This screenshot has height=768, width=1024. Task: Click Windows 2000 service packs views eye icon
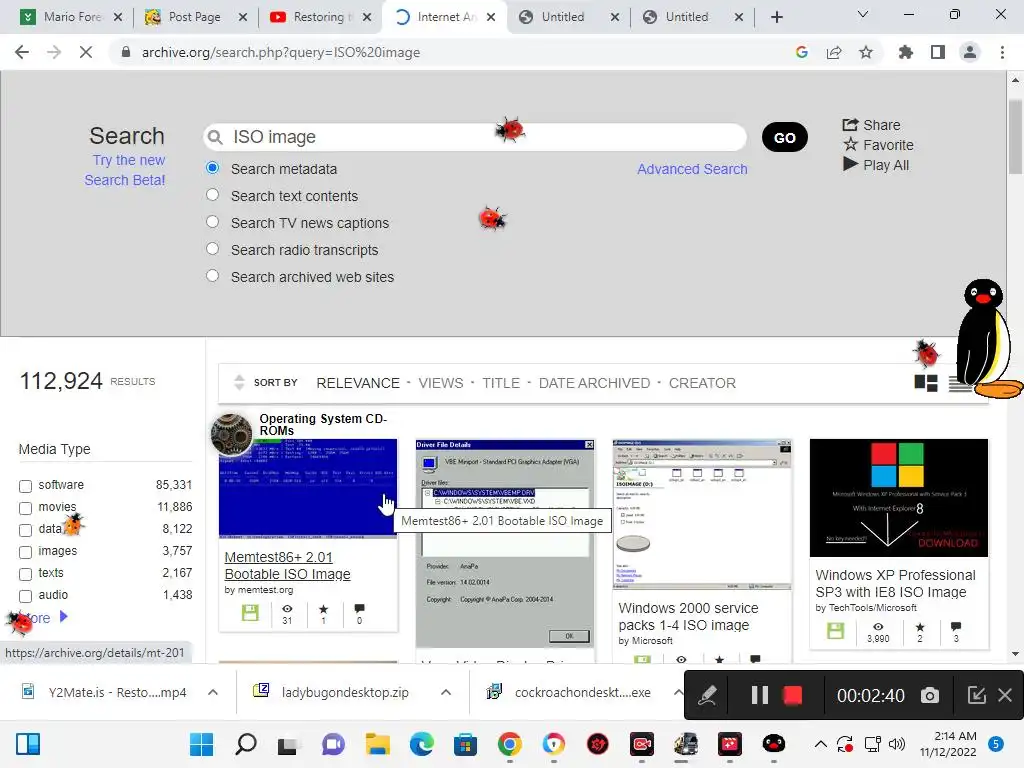(681, 660)
